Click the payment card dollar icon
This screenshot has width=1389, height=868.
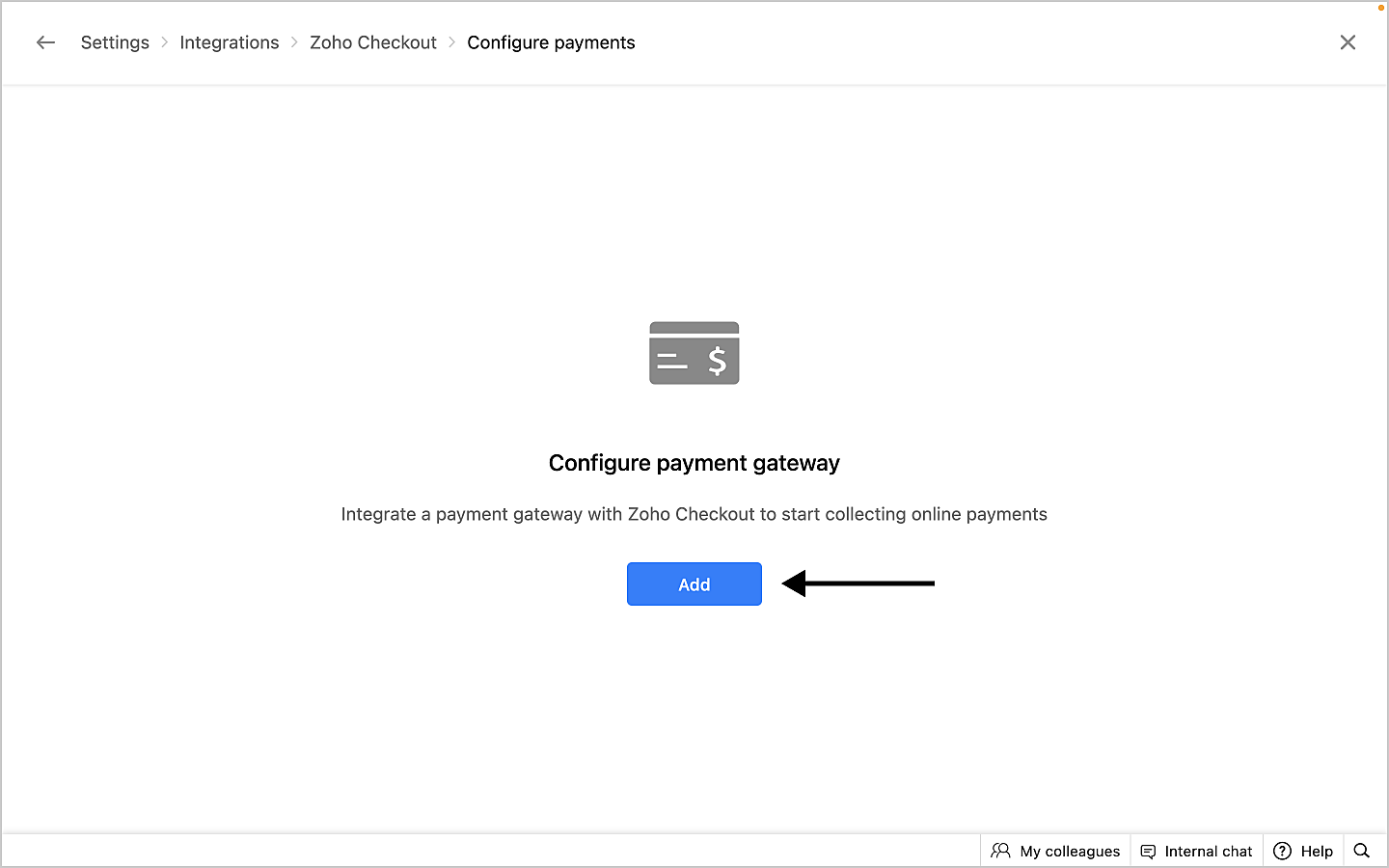[694, 353]
